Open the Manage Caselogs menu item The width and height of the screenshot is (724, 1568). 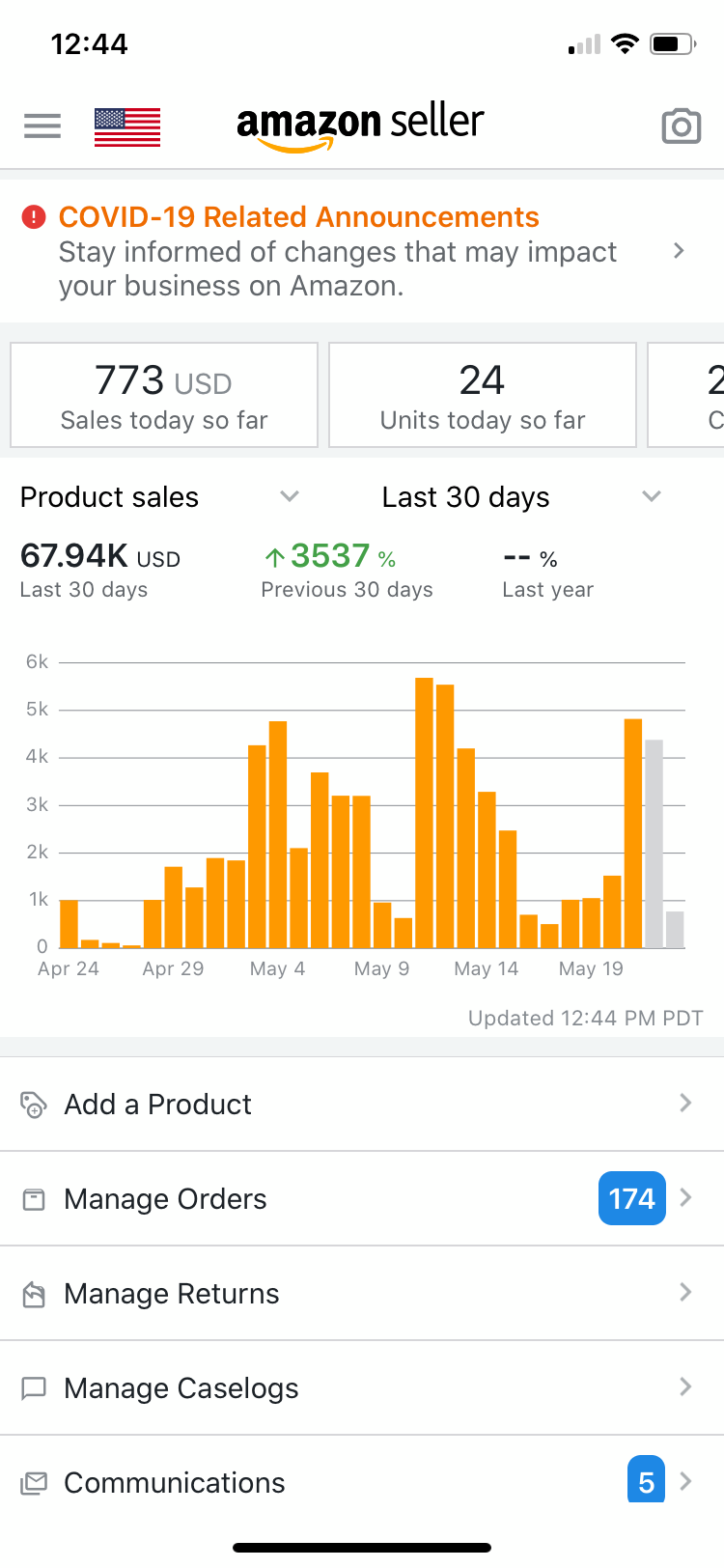181,1388
